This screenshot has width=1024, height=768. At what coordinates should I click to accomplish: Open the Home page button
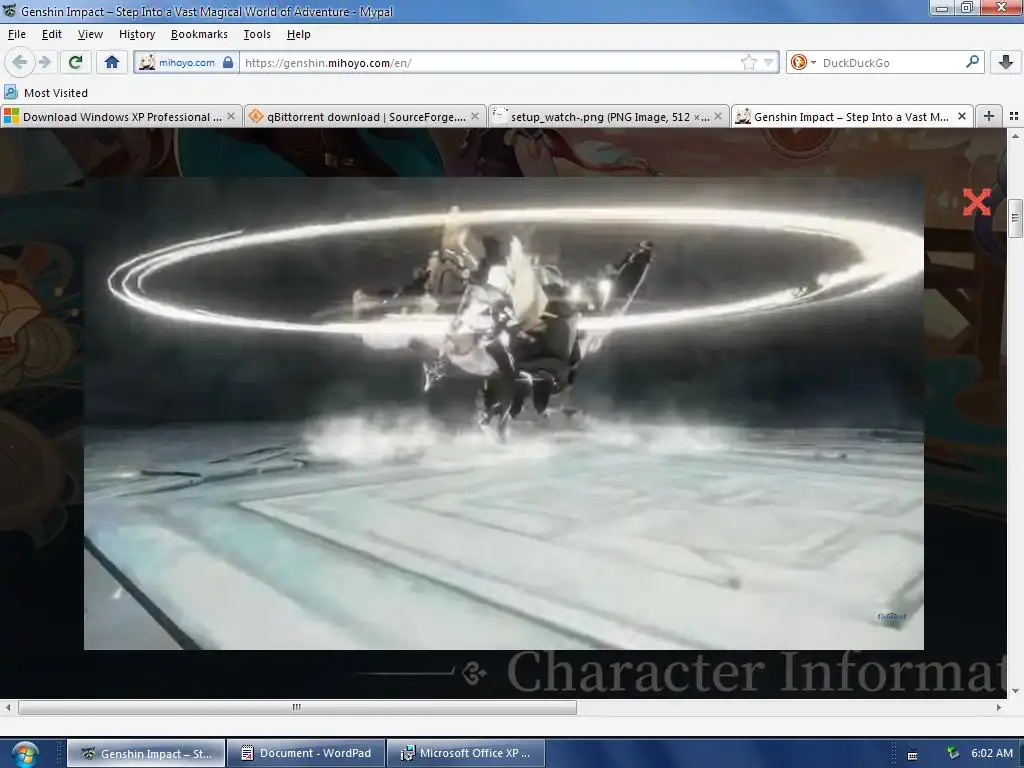[112, 62]
